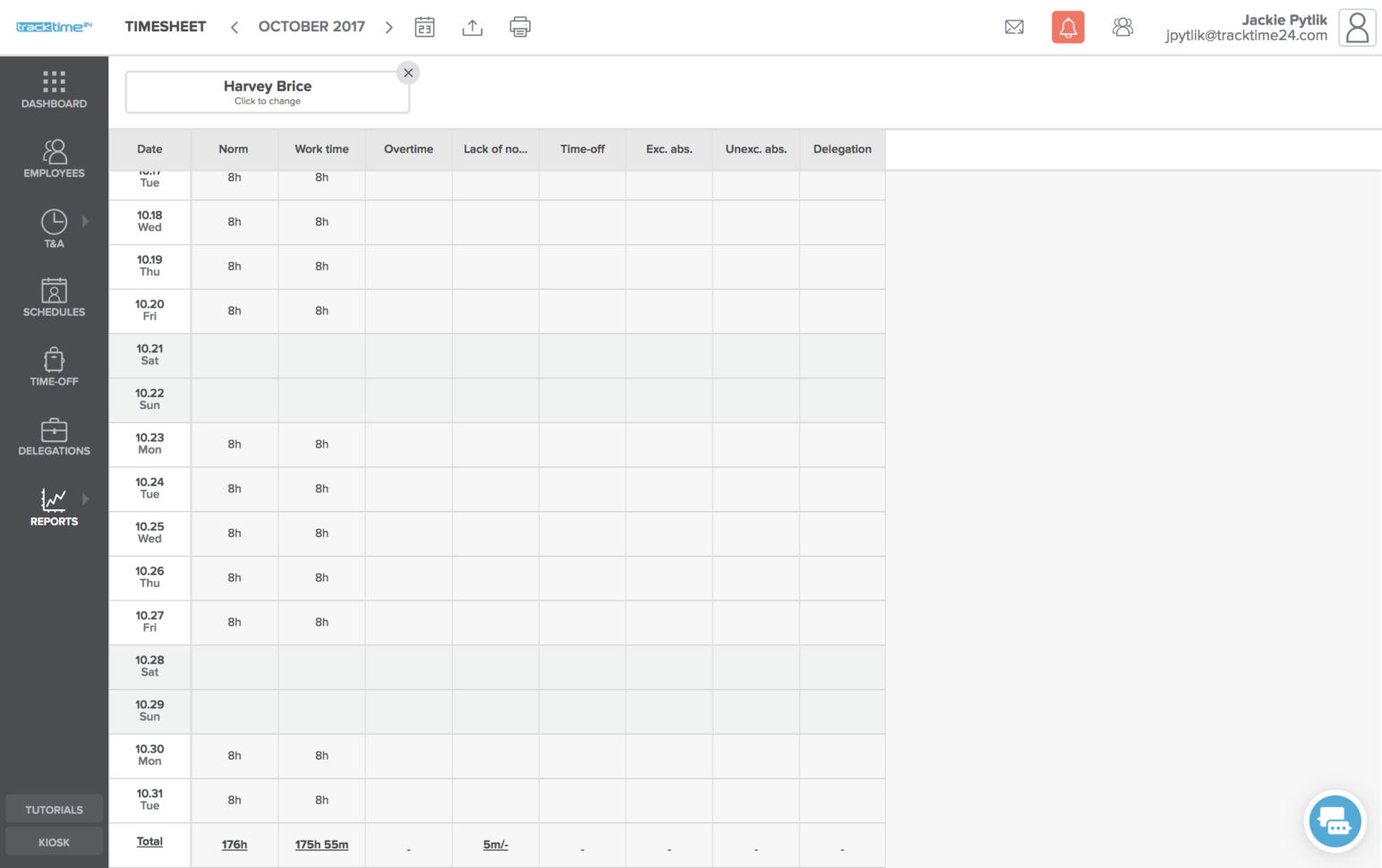Screen dimensions: 1382x868
Task: Remove Harvey Brice selection with X
Action: pyautogui.click(x=408, y=72)
